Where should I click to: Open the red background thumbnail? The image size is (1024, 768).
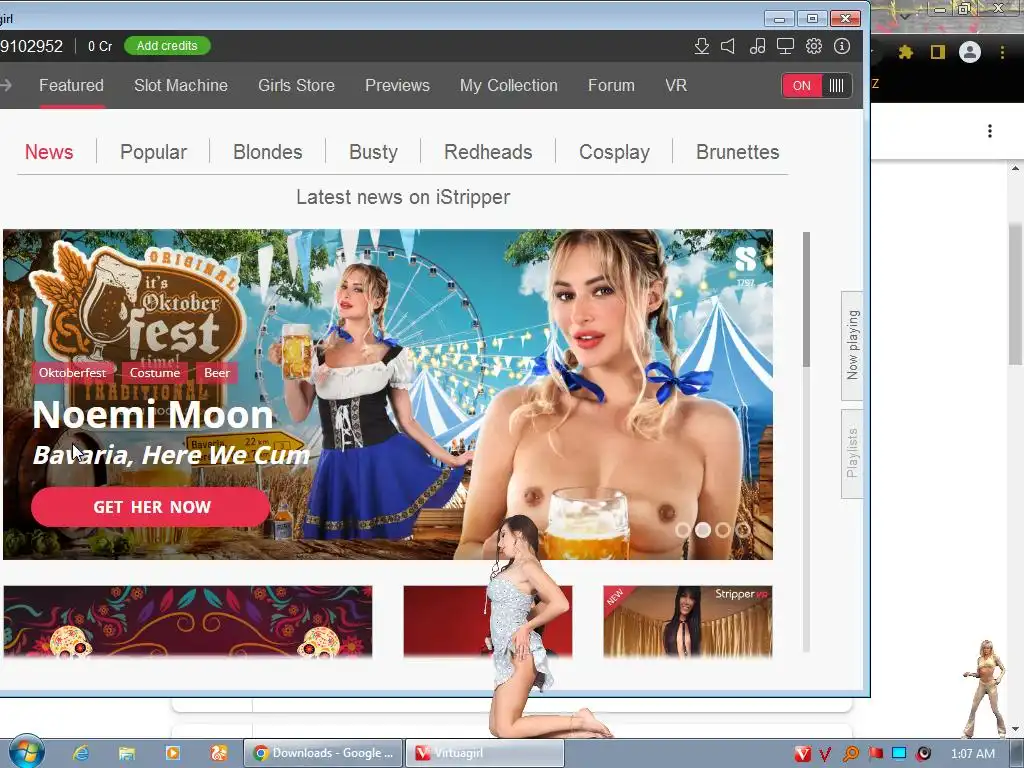click(488, 621)
